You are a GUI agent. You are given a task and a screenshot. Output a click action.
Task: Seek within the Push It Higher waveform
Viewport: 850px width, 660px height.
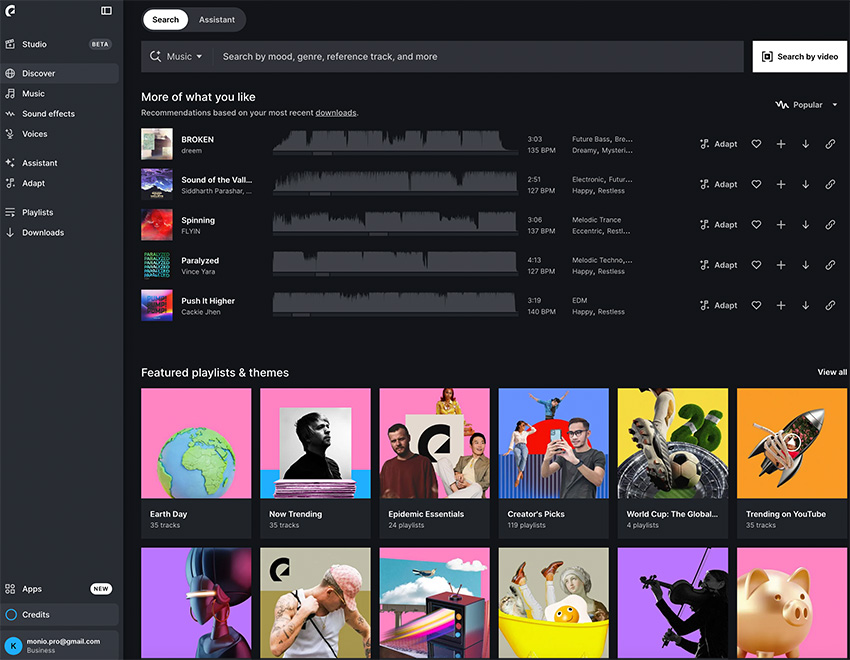click(x=395, y=303)
